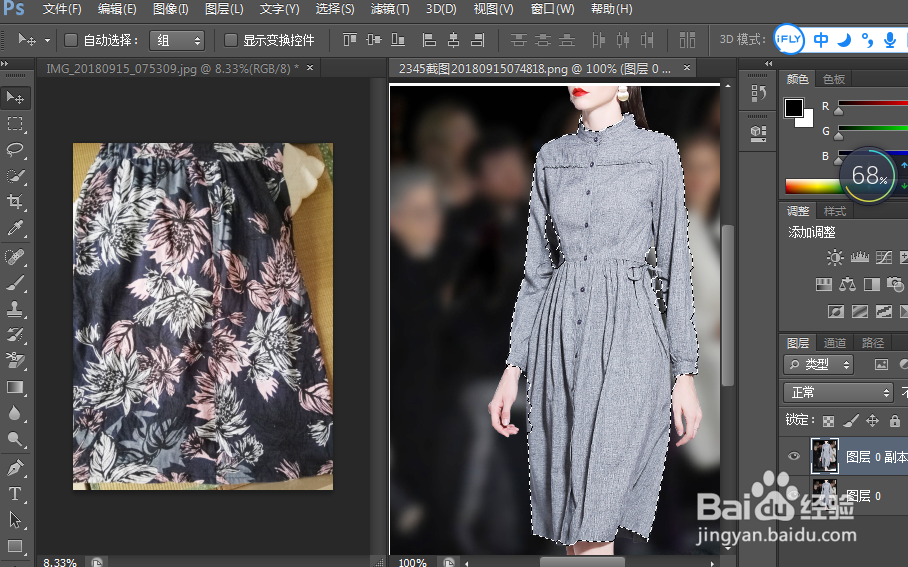Open the 正常 blend mode dropdown
Viewport: 908px width, 567px height.
point(838,392)
